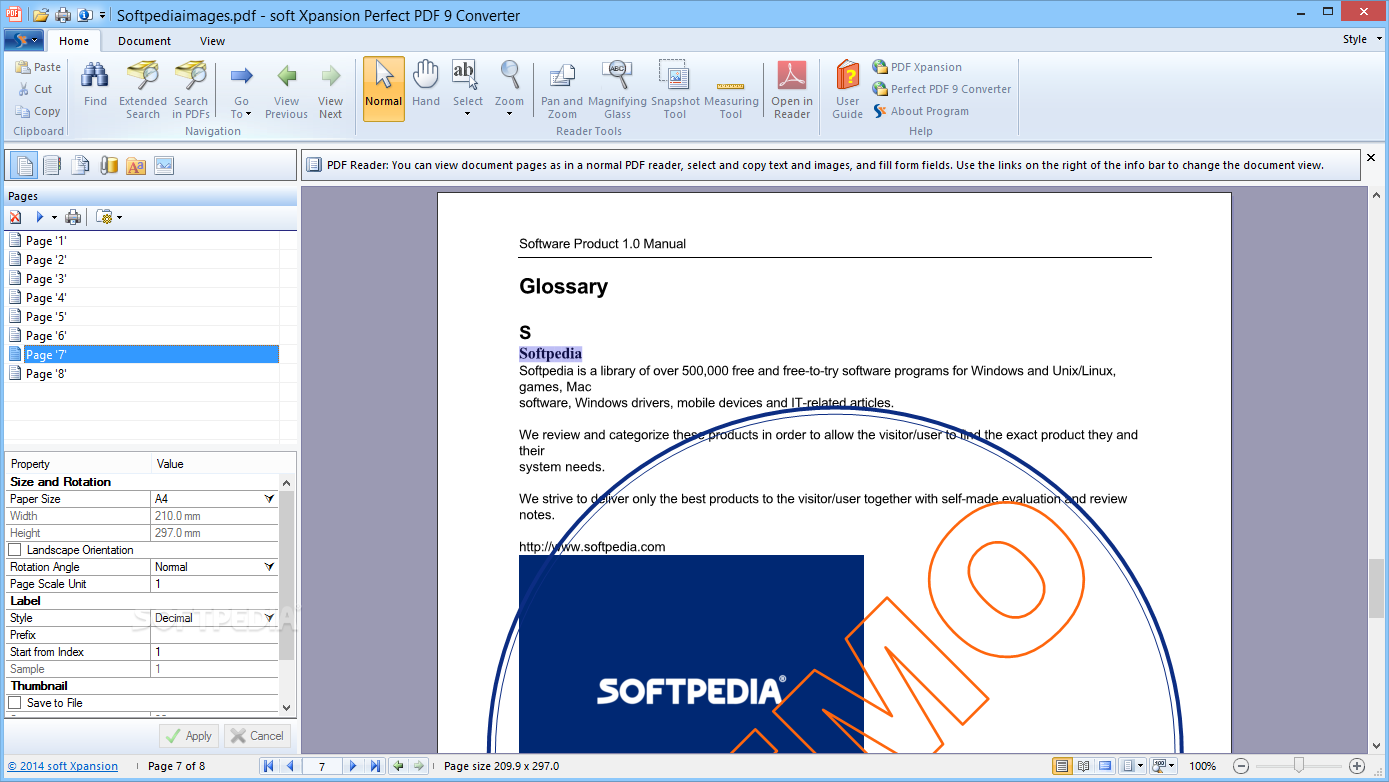Show the Pages panel icon
Viewport: 1389px width, 782px height.
point(24,165)
